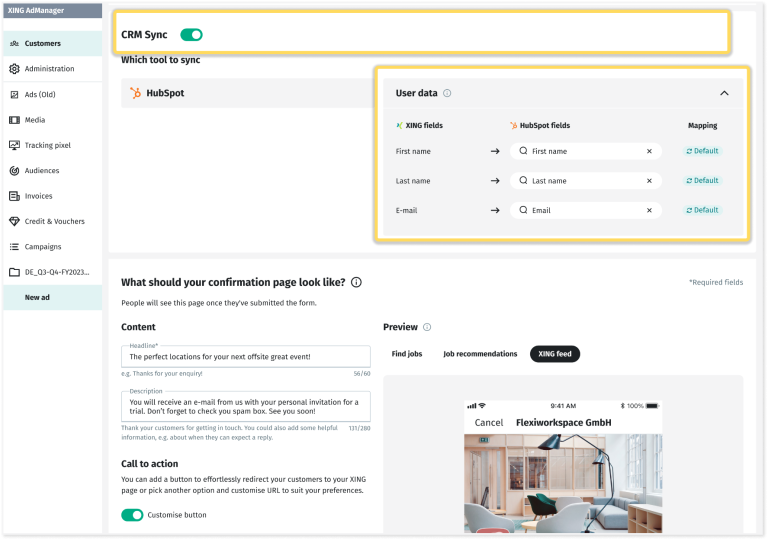
Task: Open Tracking pixel from the sidebar
Action: point(47,145)
